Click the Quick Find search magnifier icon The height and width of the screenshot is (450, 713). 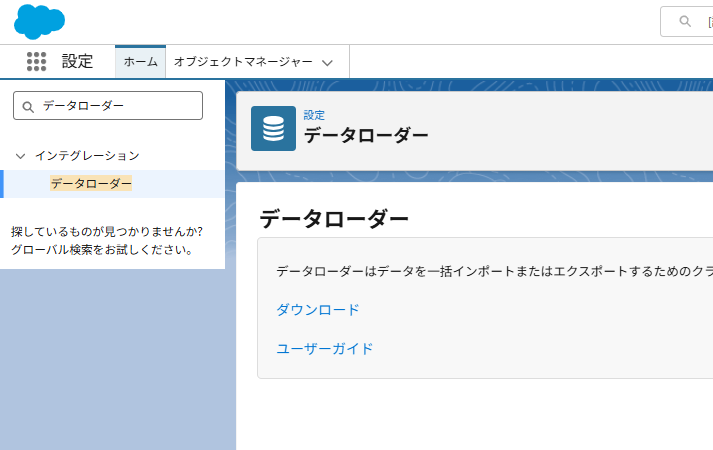[x=28, y=107]
